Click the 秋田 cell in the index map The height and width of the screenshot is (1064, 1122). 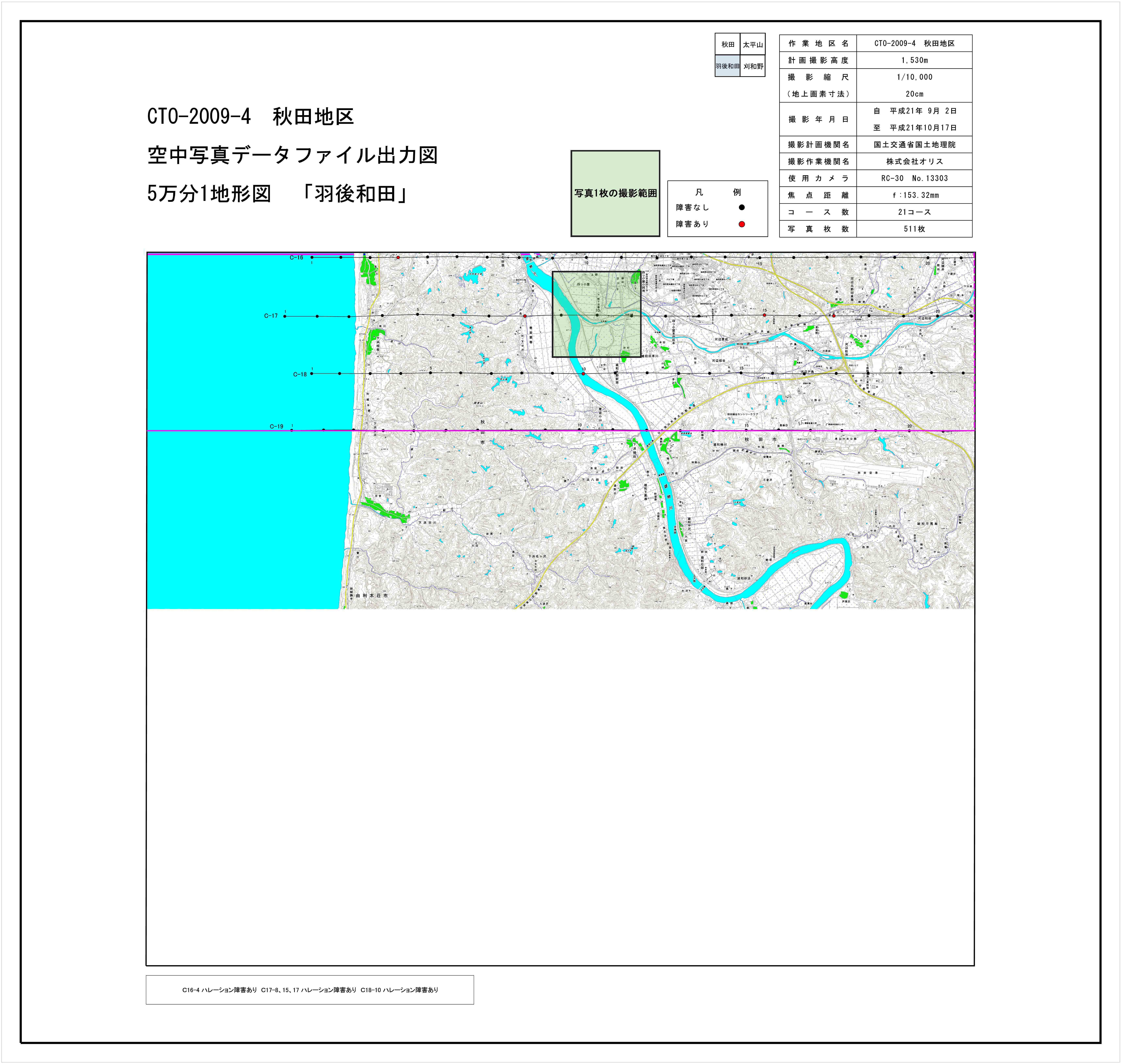[728, 44]
